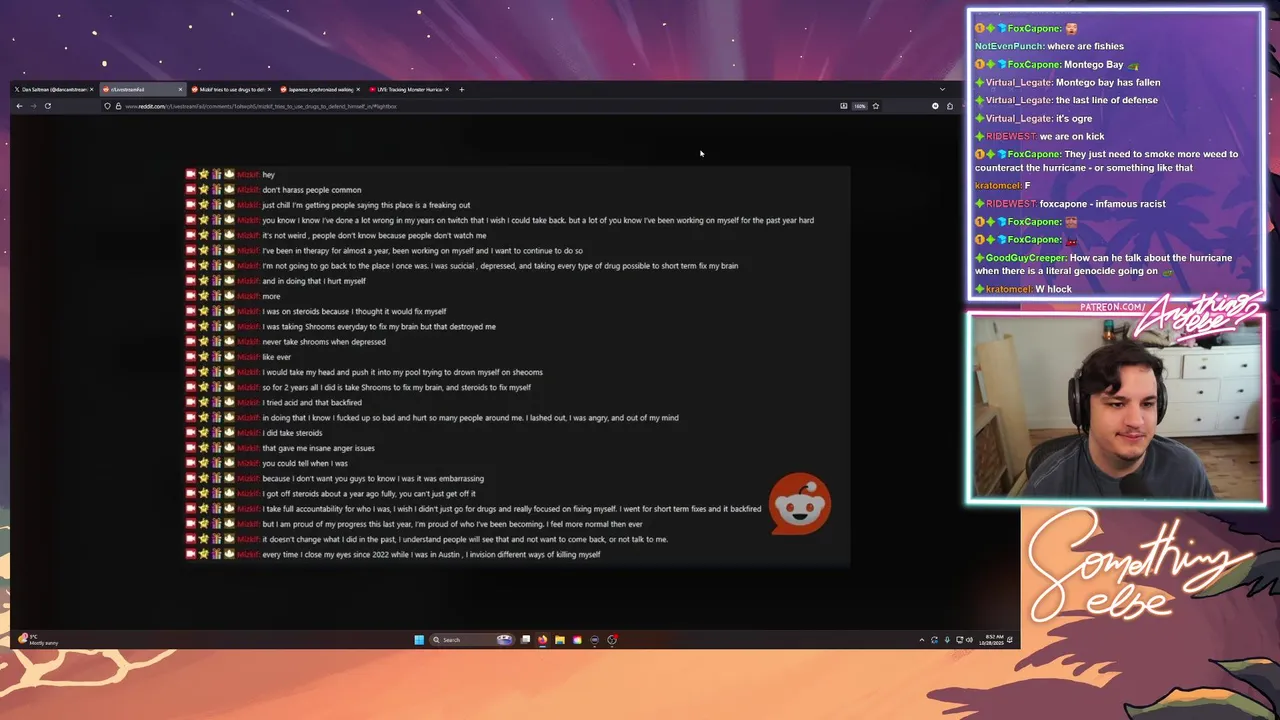Open the red-badged app on the taskbar
Image resolution: width=1280 pixels, height=720 pixels.
point(612,640)
